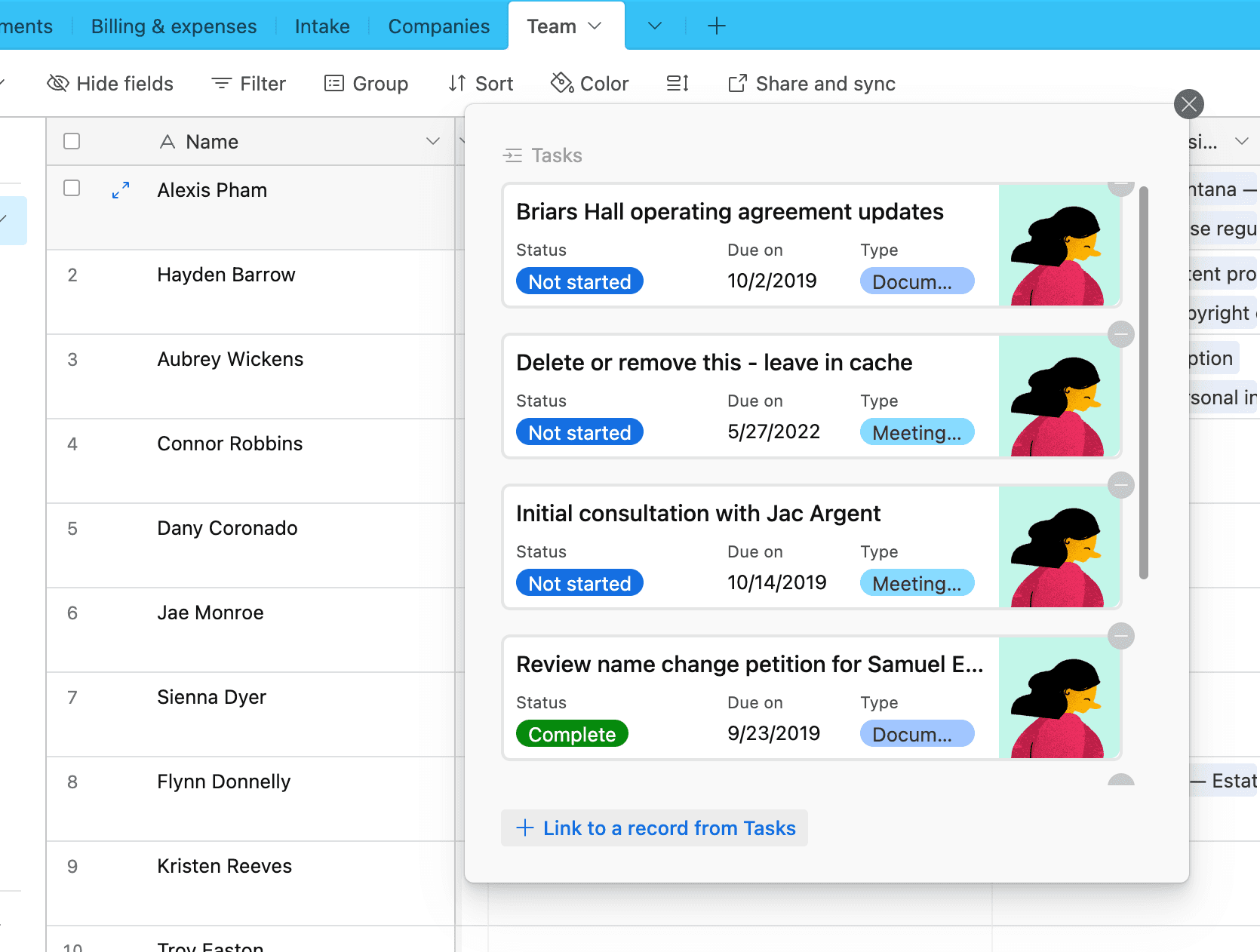Open the Team tab dropdown arrow
This screenshot has height=952, width=1260.
(595, 26)
